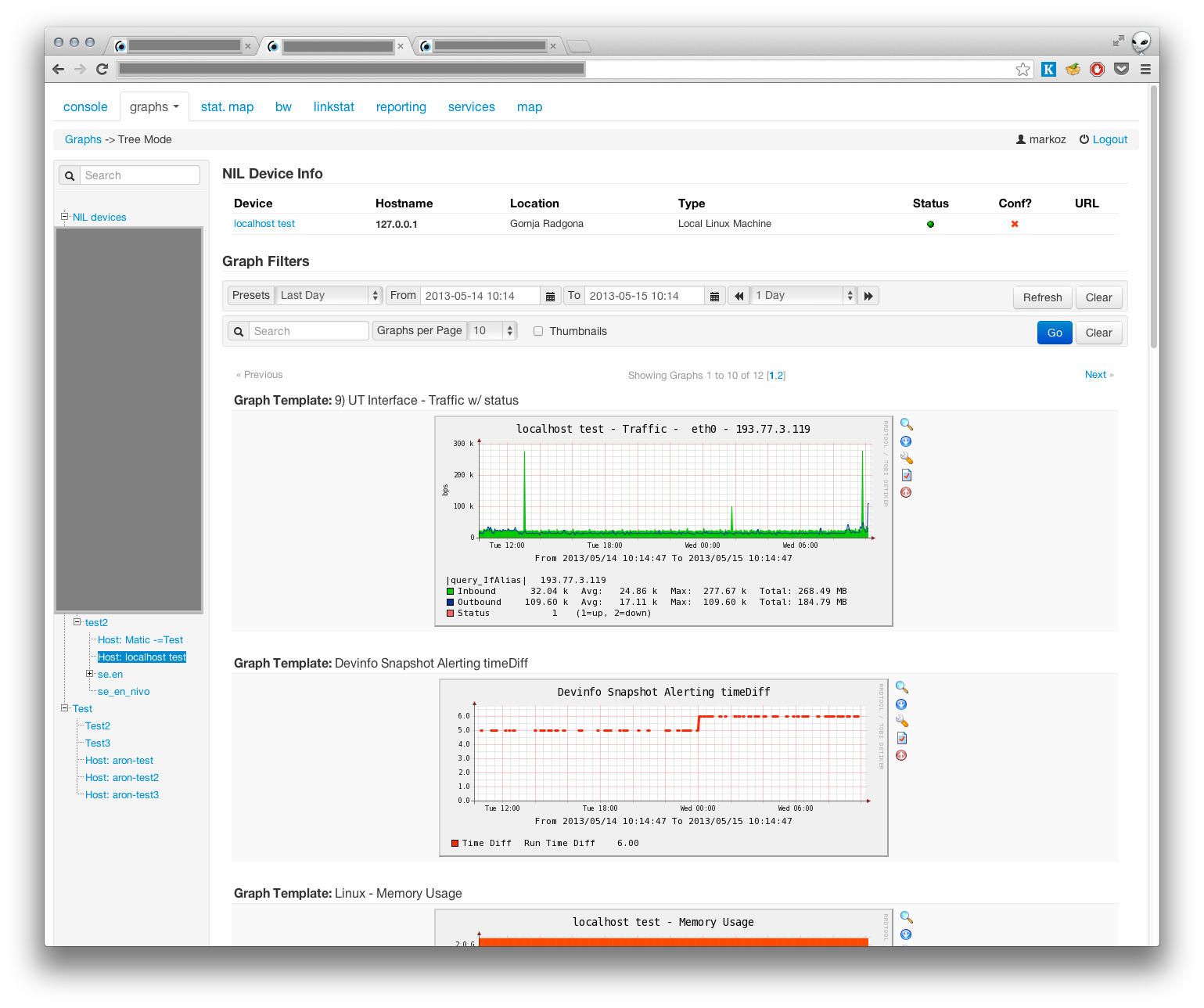This screenshot has height=1008, width=1204.
Task: Click checkmark document icon beside Devinfo graph
Action: coord(901,738)
